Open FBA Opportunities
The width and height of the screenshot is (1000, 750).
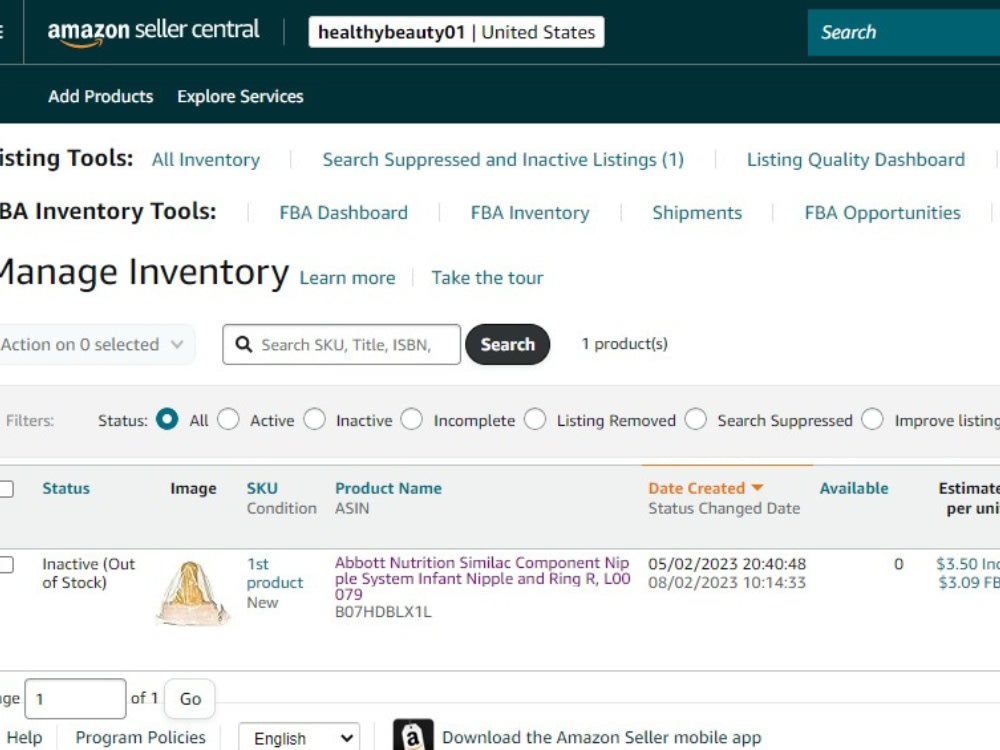883,212
